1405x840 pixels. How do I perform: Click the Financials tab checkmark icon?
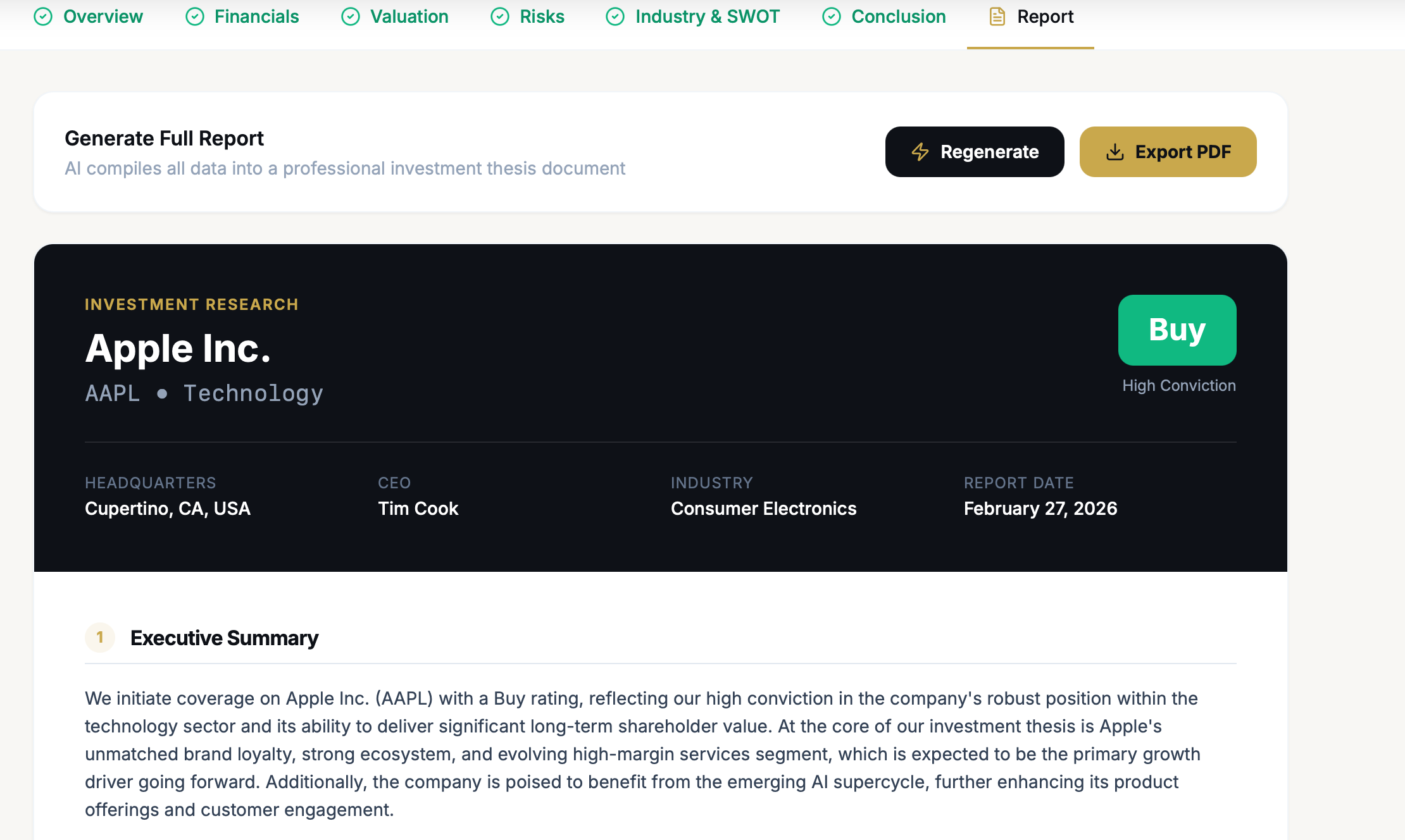(195, 16)
